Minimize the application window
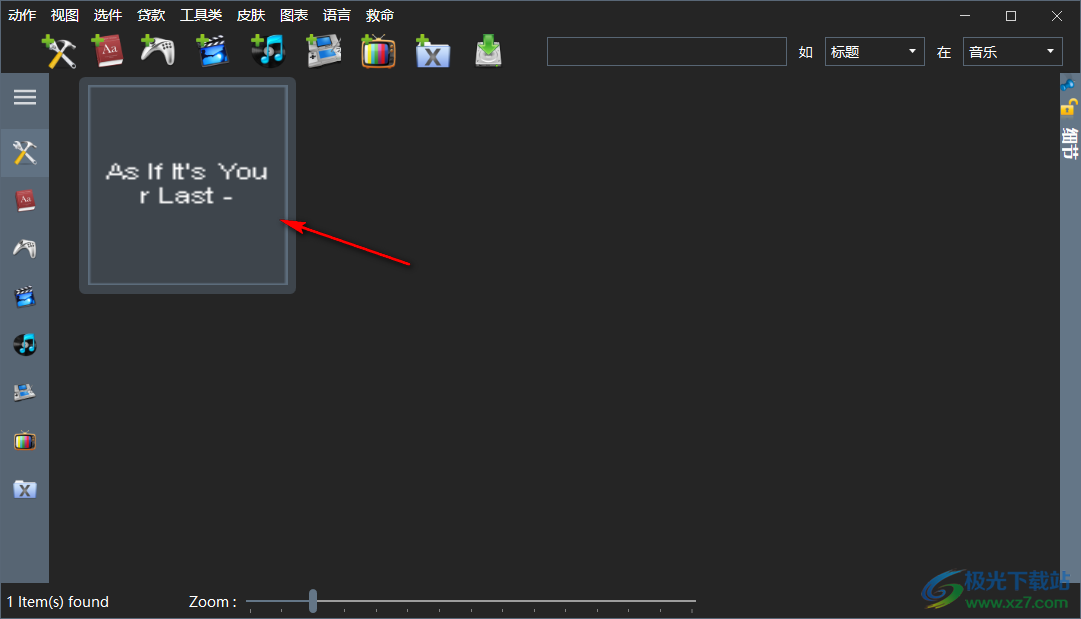The height and width of the screenshot is (619, 1081). pyautogui.click(x=965, y=16)
